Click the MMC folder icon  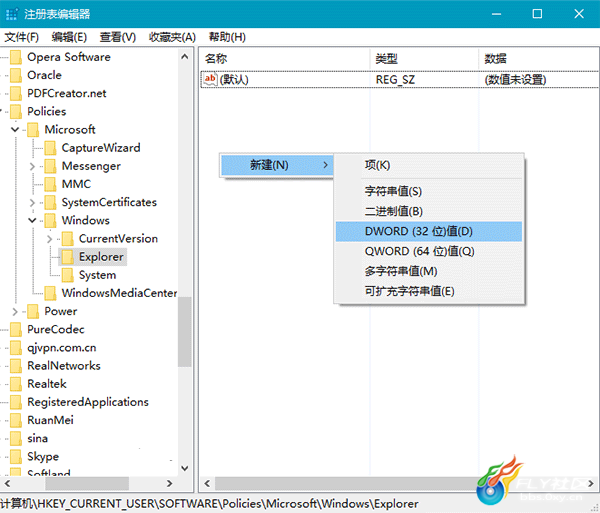[x=50, y=184]
